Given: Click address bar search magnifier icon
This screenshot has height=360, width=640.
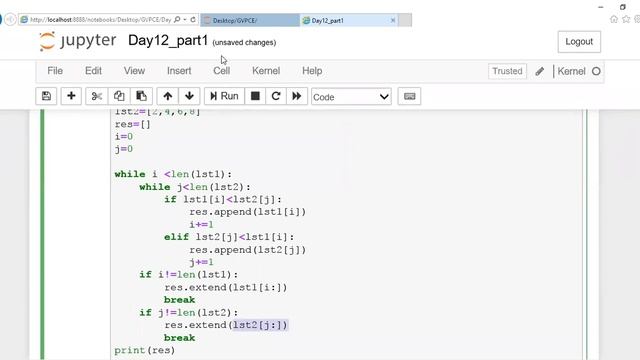Looking at the screenshot, I should coord(177,20).
